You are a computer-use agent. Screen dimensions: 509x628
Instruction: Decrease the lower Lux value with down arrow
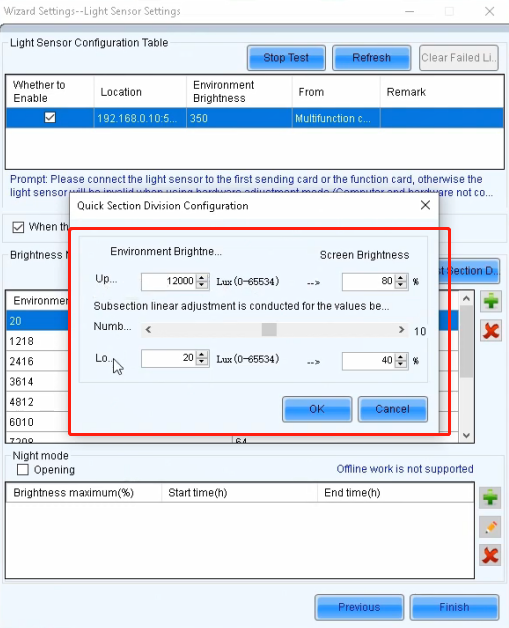tap(203, 362)
